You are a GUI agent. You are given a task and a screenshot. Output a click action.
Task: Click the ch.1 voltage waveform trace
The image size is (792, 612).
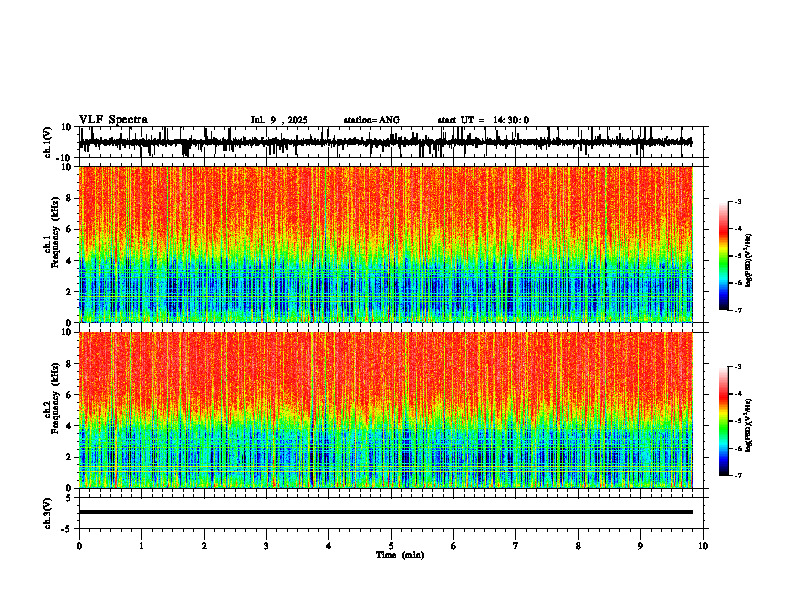tap(385, 143)
